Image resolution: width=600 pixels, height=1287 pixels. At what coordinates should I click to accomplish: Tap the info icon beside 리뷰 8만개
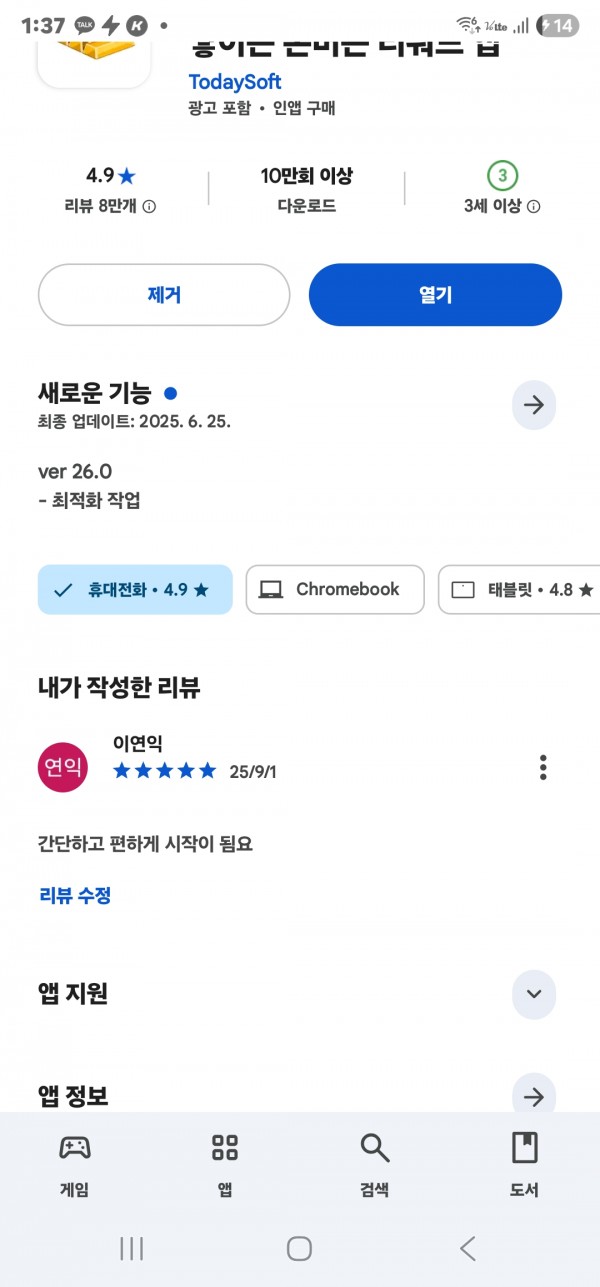149,206
